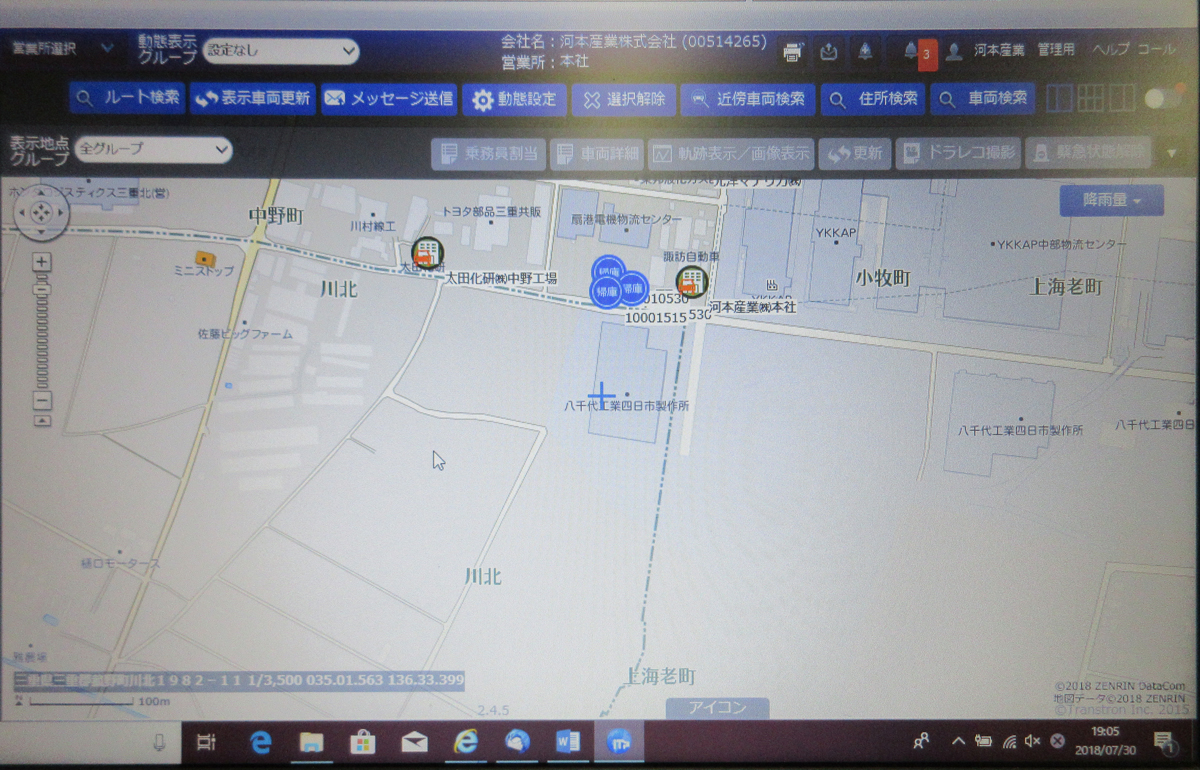Open 住所検索 address search
The width and height of the screenshot is (1200, 770).
click(873, 99)
